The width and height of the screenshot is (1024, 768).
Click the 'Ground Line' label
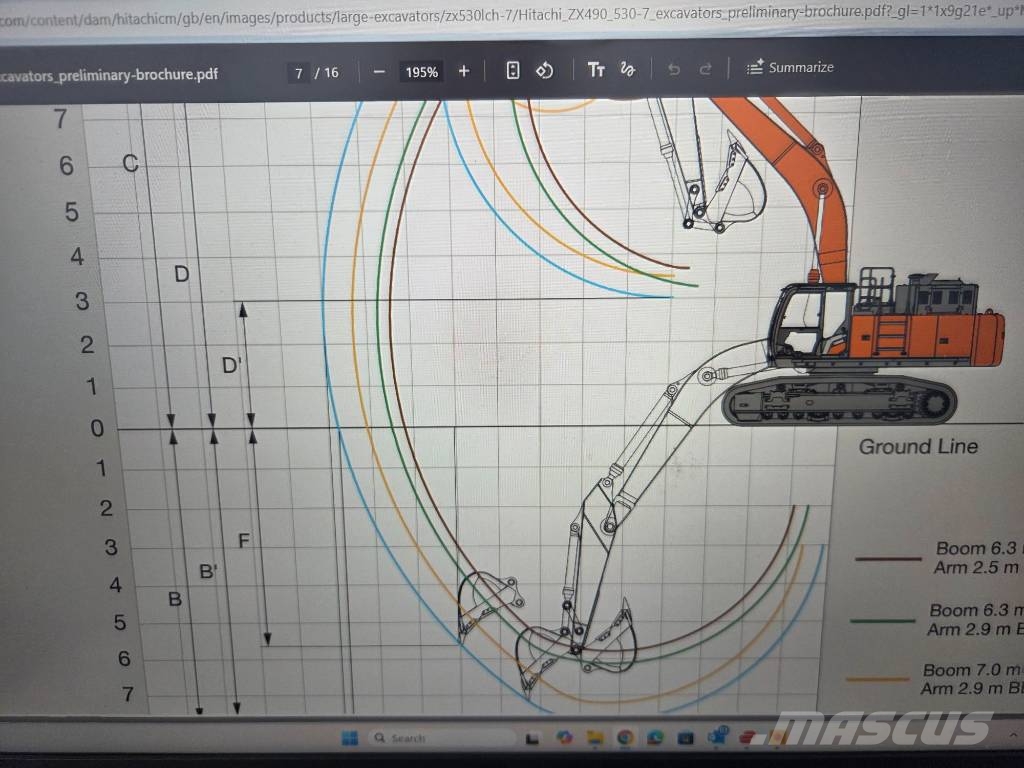point(918,447)
